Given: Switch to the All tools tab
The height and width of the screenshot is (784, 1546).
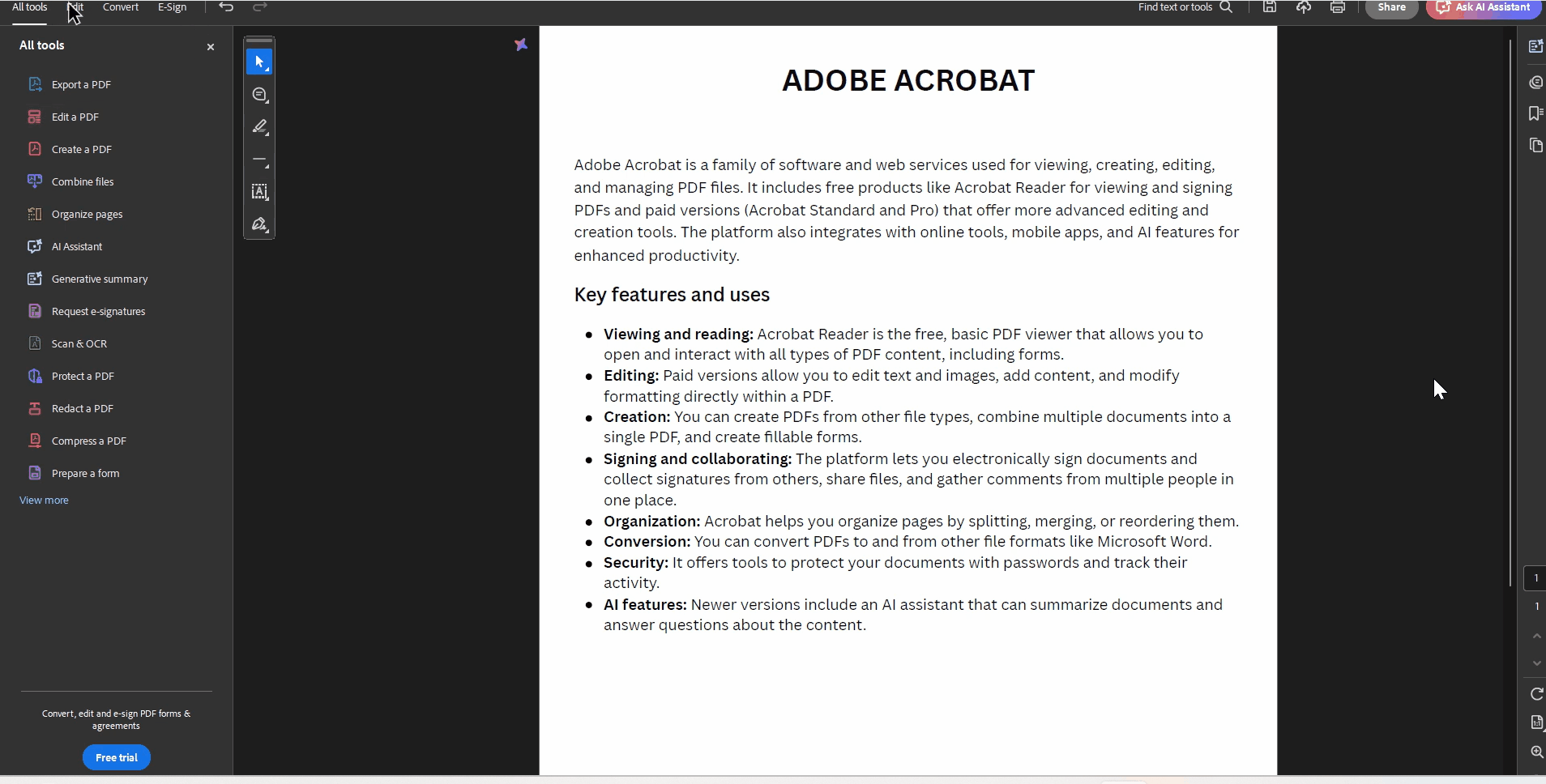Looking at the screenshot, I should coord(29,7).
